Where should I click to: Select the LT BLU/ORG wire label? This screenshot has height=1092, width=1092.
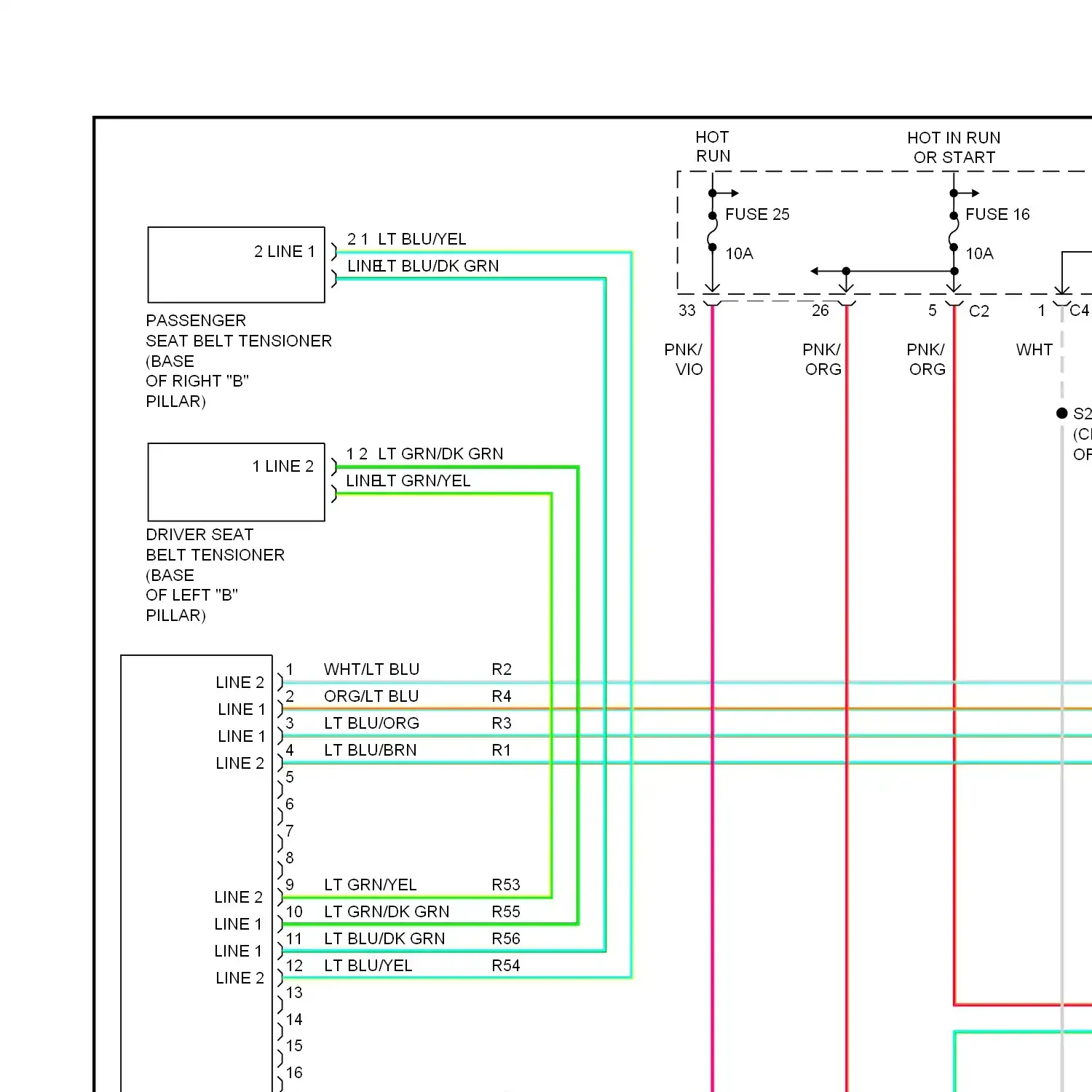click(371, 723)
